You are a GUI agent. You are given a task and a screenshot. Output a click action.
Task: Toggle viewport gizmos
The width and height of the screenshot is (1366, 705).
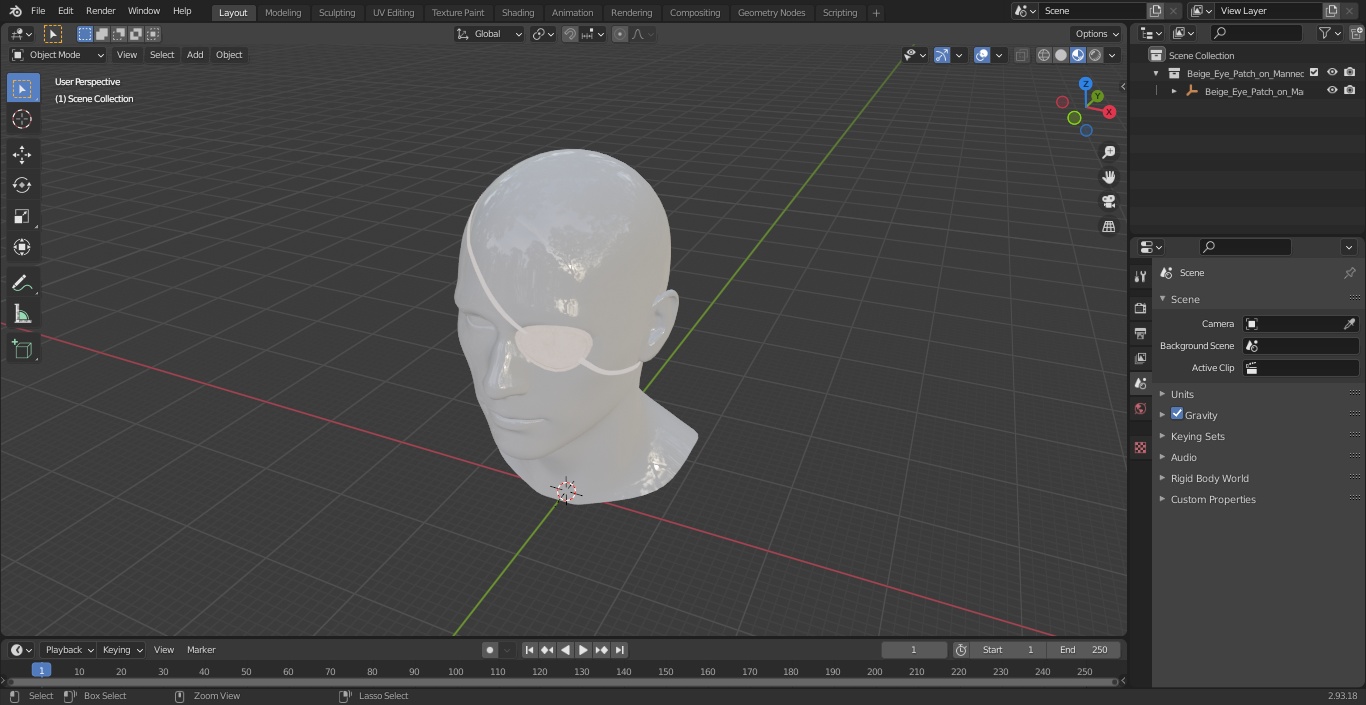pos(942,55)
